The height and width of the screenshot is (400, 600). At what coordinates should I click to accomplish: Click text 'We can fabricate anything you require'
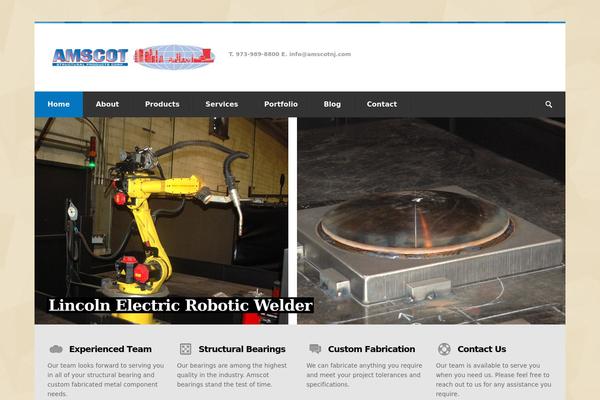click(364, 366)
